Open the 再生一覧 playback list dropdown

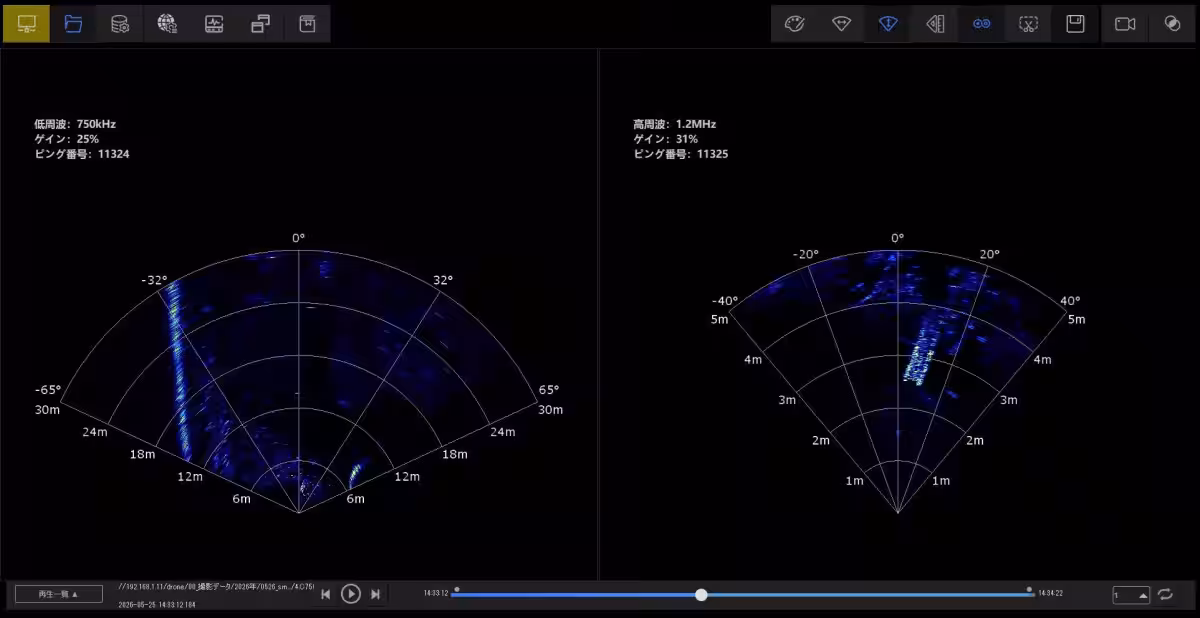[x=58, y=594]
